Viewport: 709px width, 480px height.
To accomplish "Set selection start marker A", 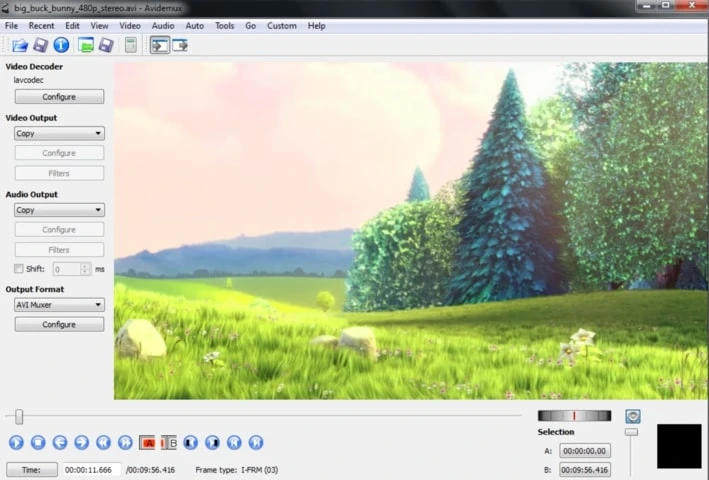I will 148,442.
